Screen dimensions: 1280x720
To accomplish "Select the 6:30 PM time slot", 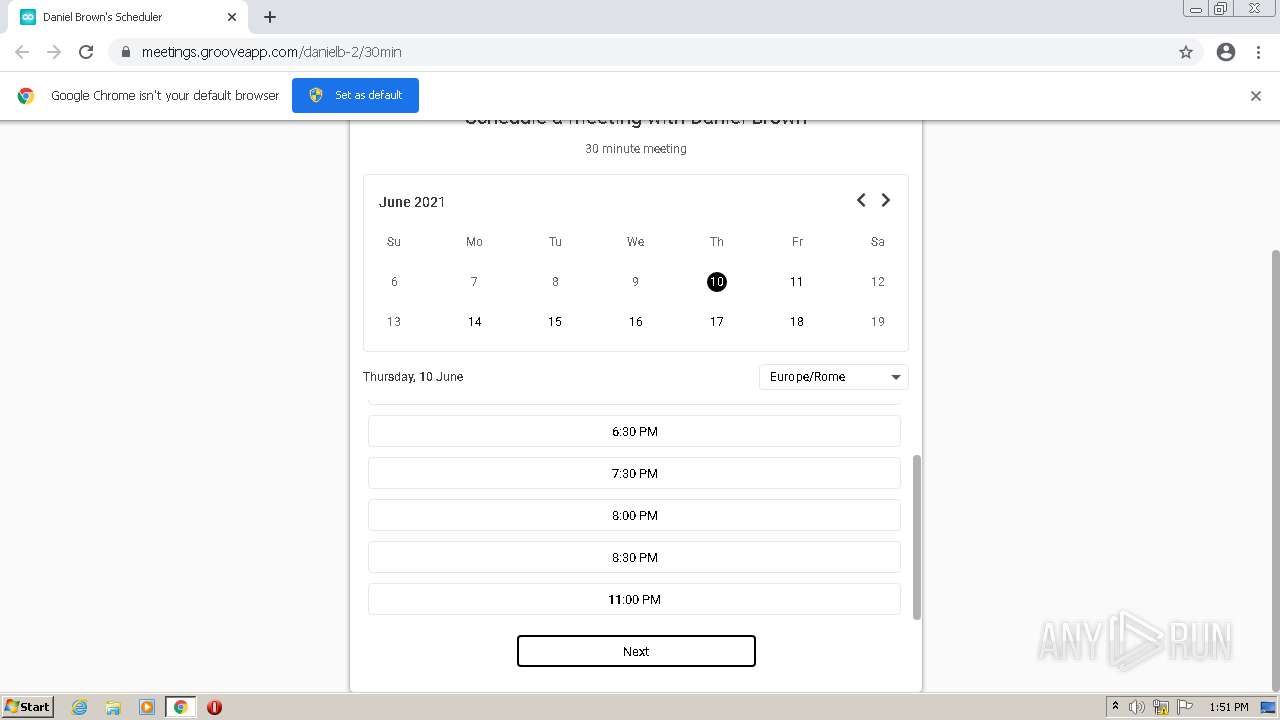I will click(x=634, y=432).
